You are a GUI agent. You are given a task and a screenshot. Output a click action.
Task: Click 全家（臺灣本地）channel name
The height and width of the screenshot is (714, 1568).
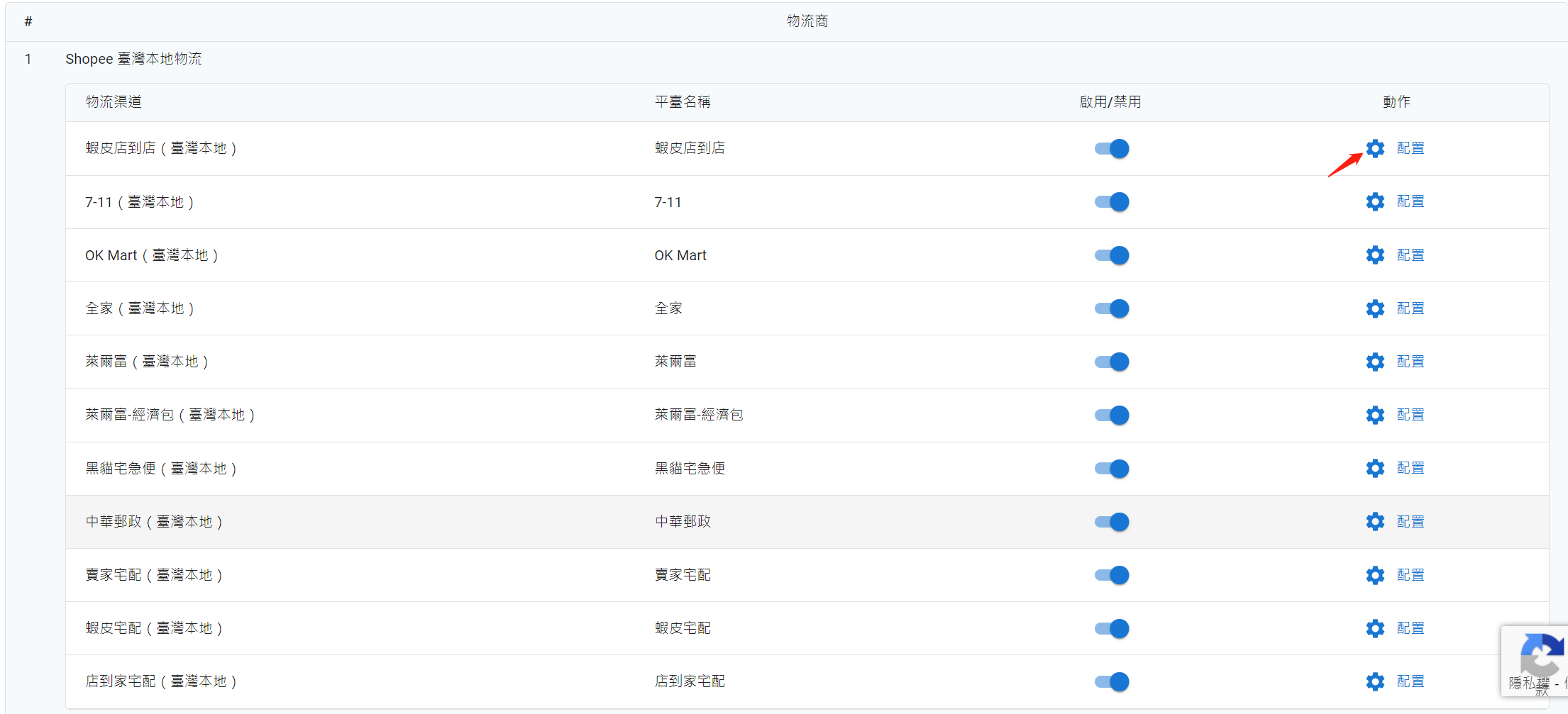tap(140, 308)
